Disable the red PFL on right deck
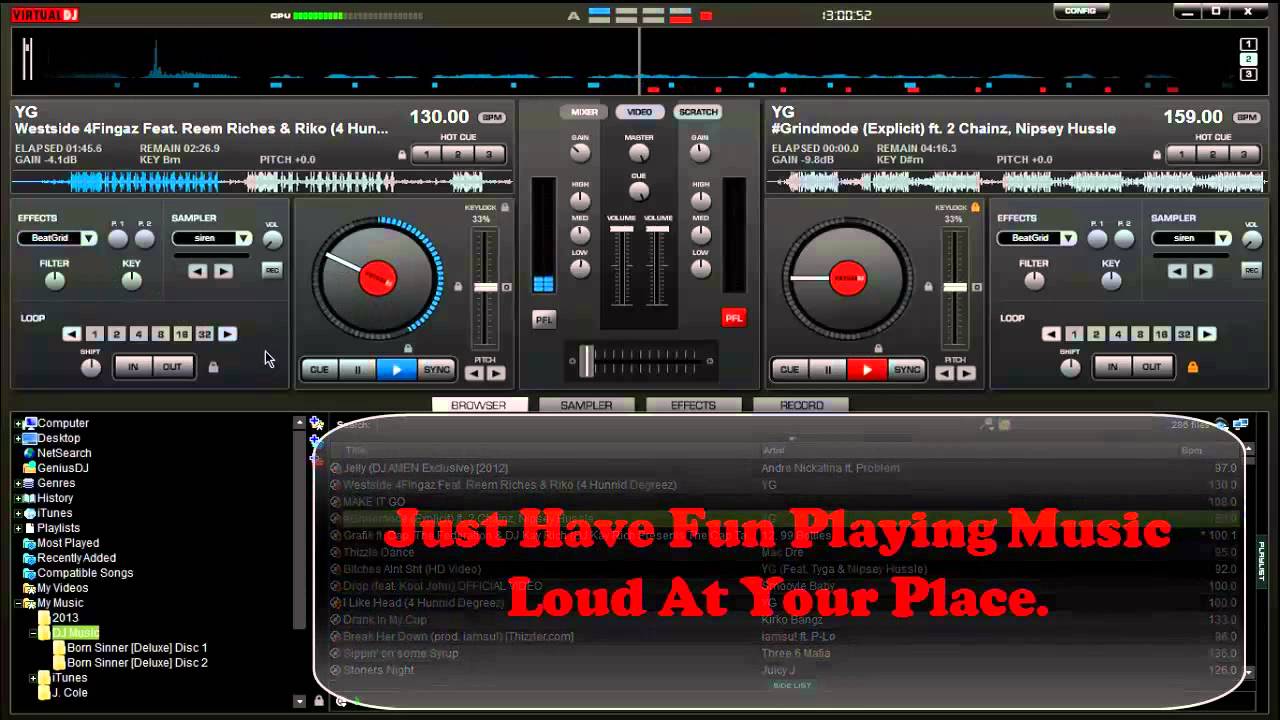 click(733, 318)
